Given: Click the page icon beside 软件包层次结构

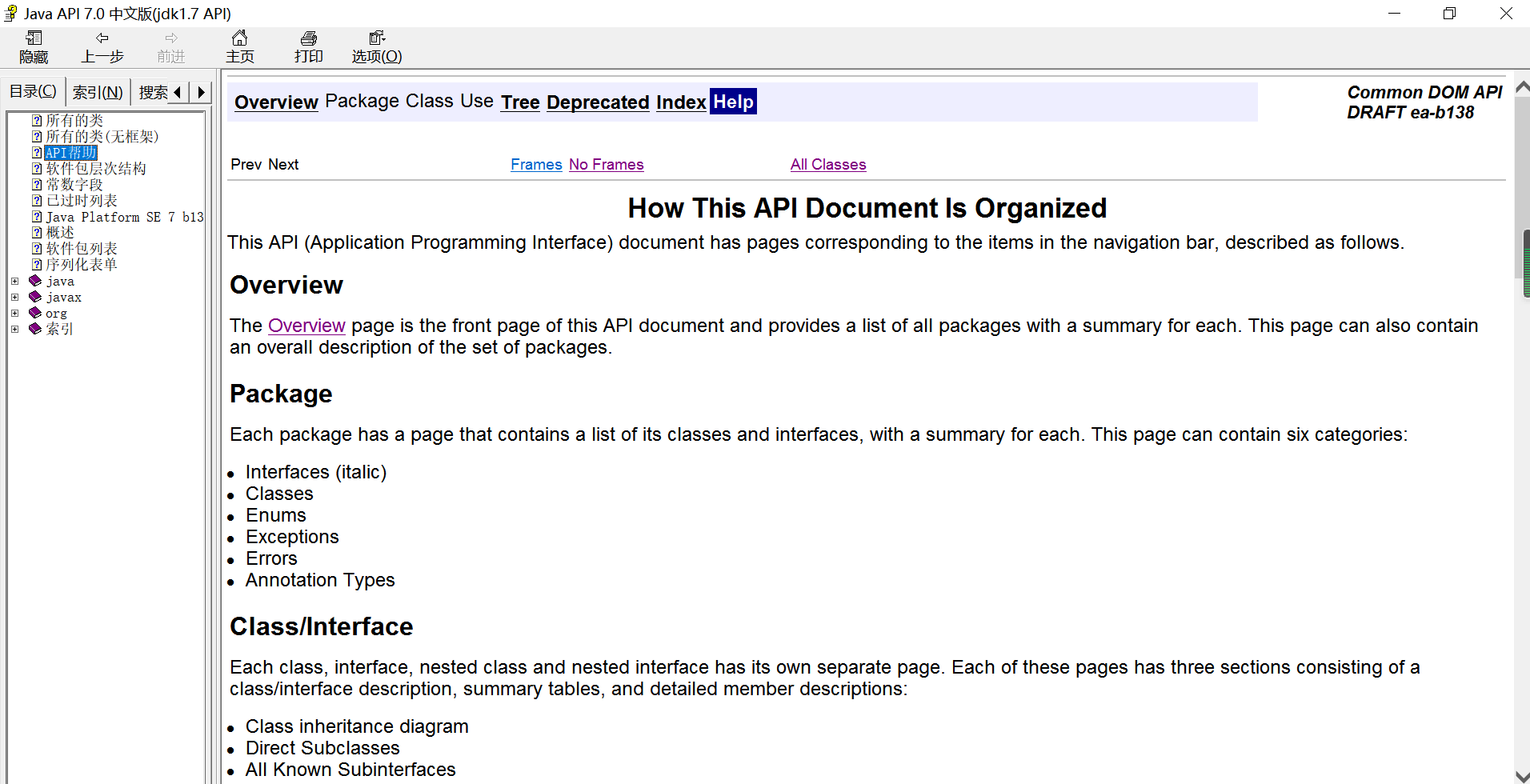Looking at the screenshot, I should [37, 168].
